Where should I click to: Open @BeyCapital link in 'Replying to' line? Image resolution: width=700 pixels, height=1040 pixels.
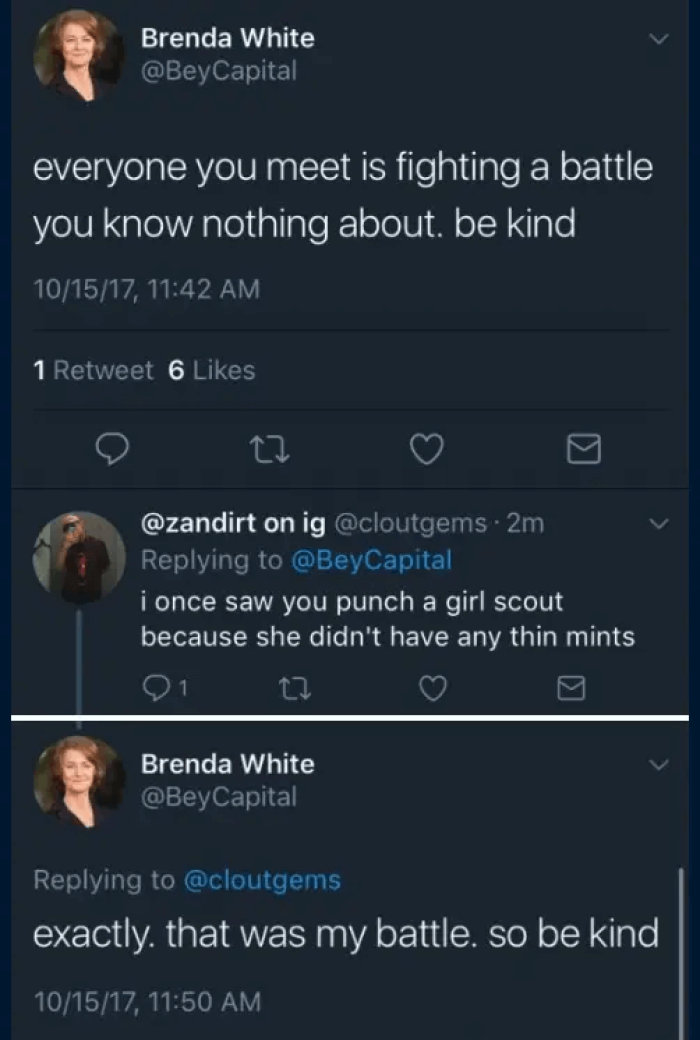pyautogui.click(x=370, y=560)
